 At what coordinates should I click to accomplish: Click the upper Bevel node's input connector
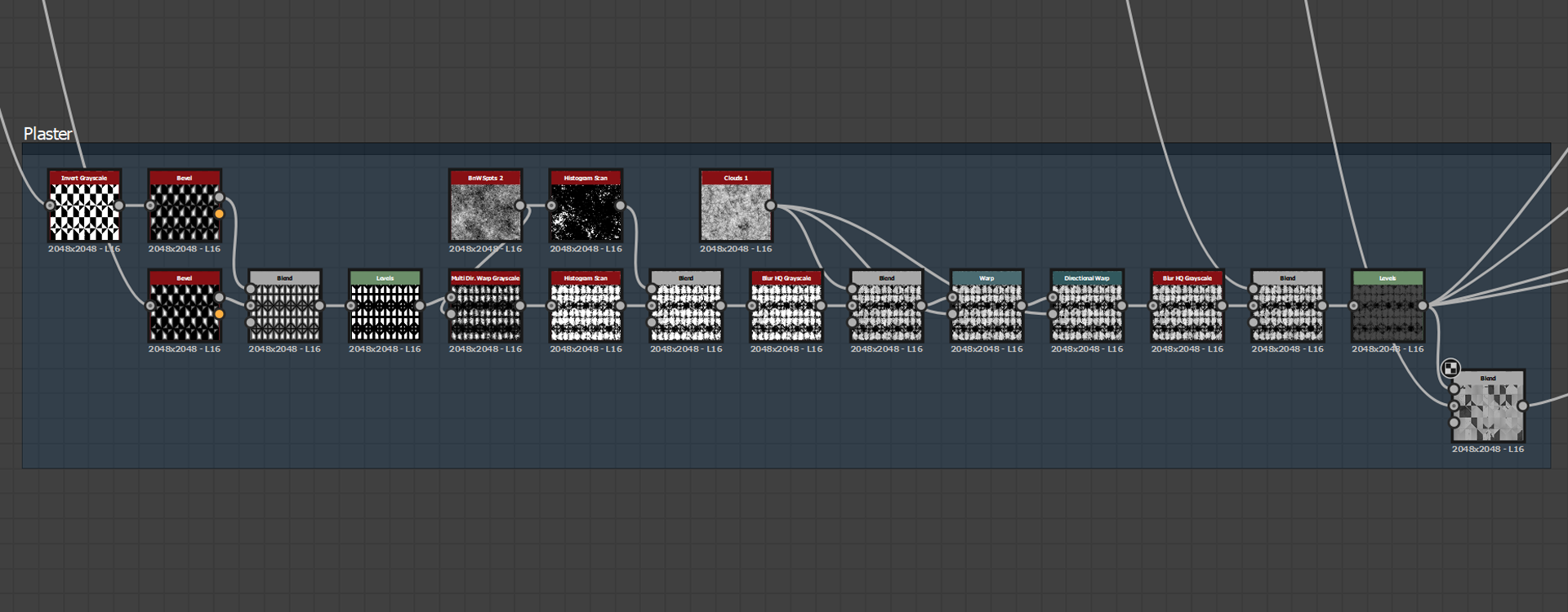150,206
